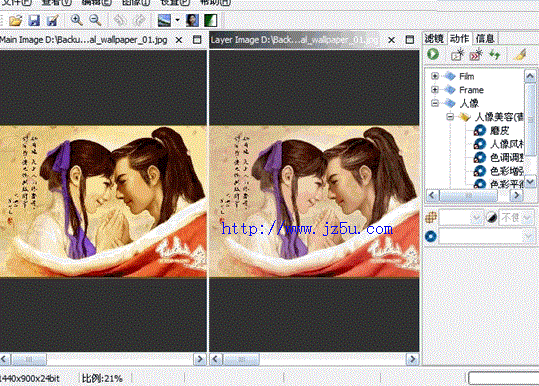The image size is (539, 386).
Task: Zoom in with the plus magnifier
Action: 76,20
